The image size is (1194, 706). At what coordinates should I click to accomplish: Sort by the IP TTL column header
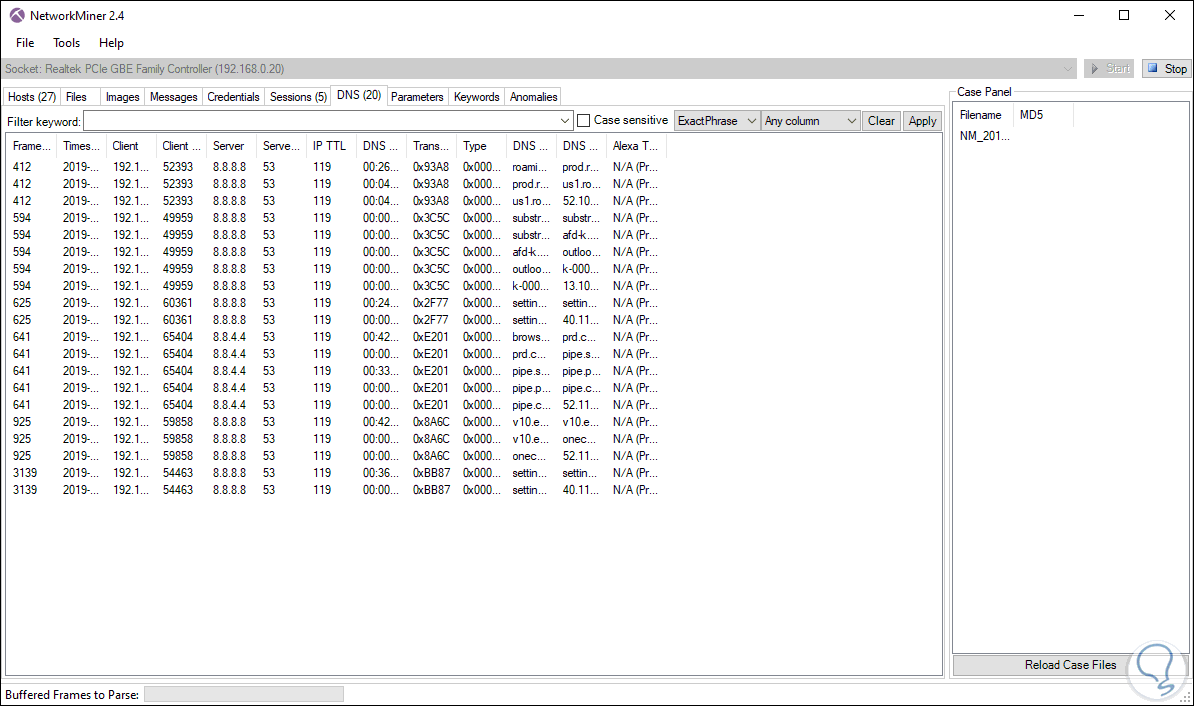pyautogui.click(x=329, y=145)
